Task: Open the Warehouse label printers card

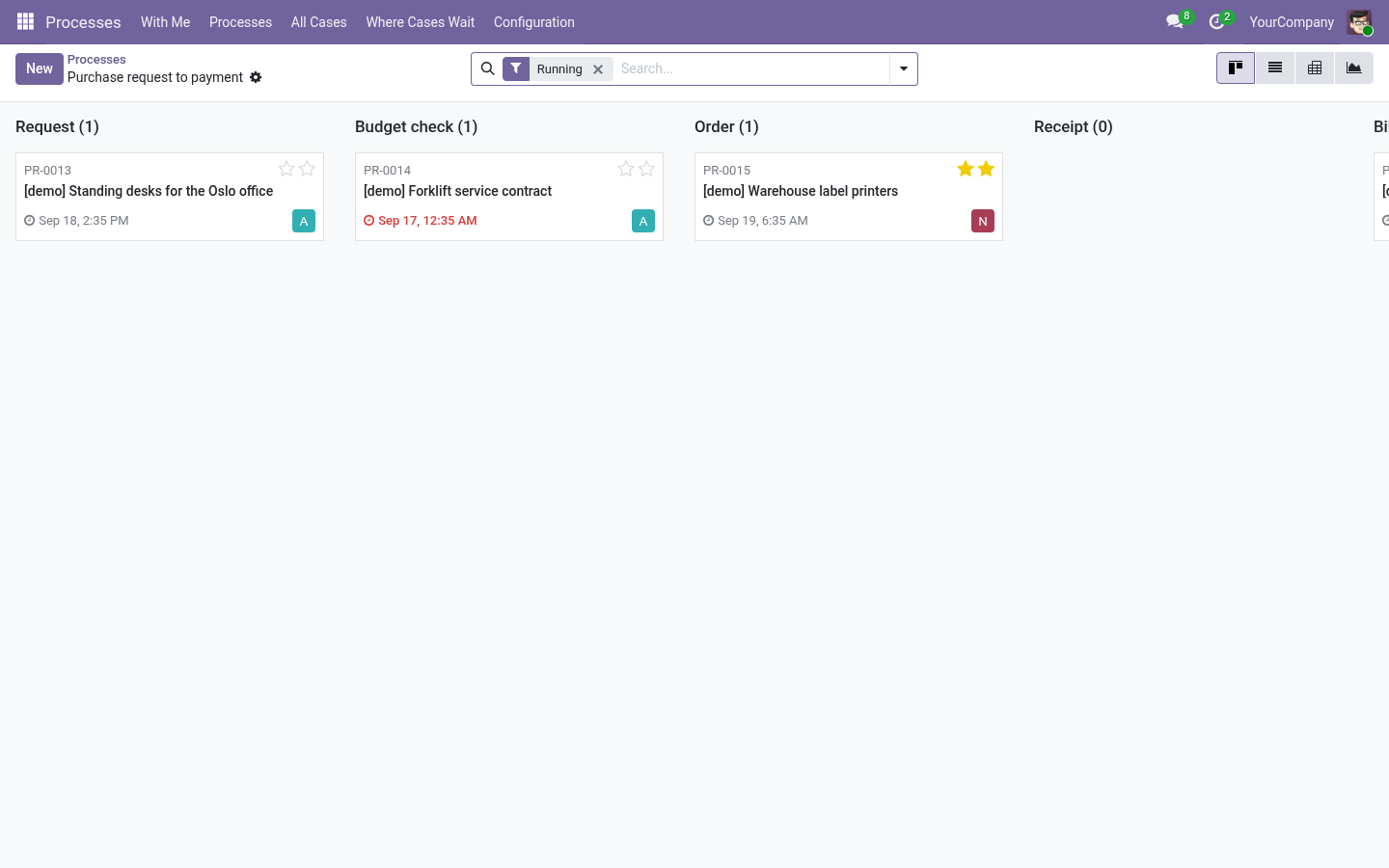Action: [x=849, y=197]
